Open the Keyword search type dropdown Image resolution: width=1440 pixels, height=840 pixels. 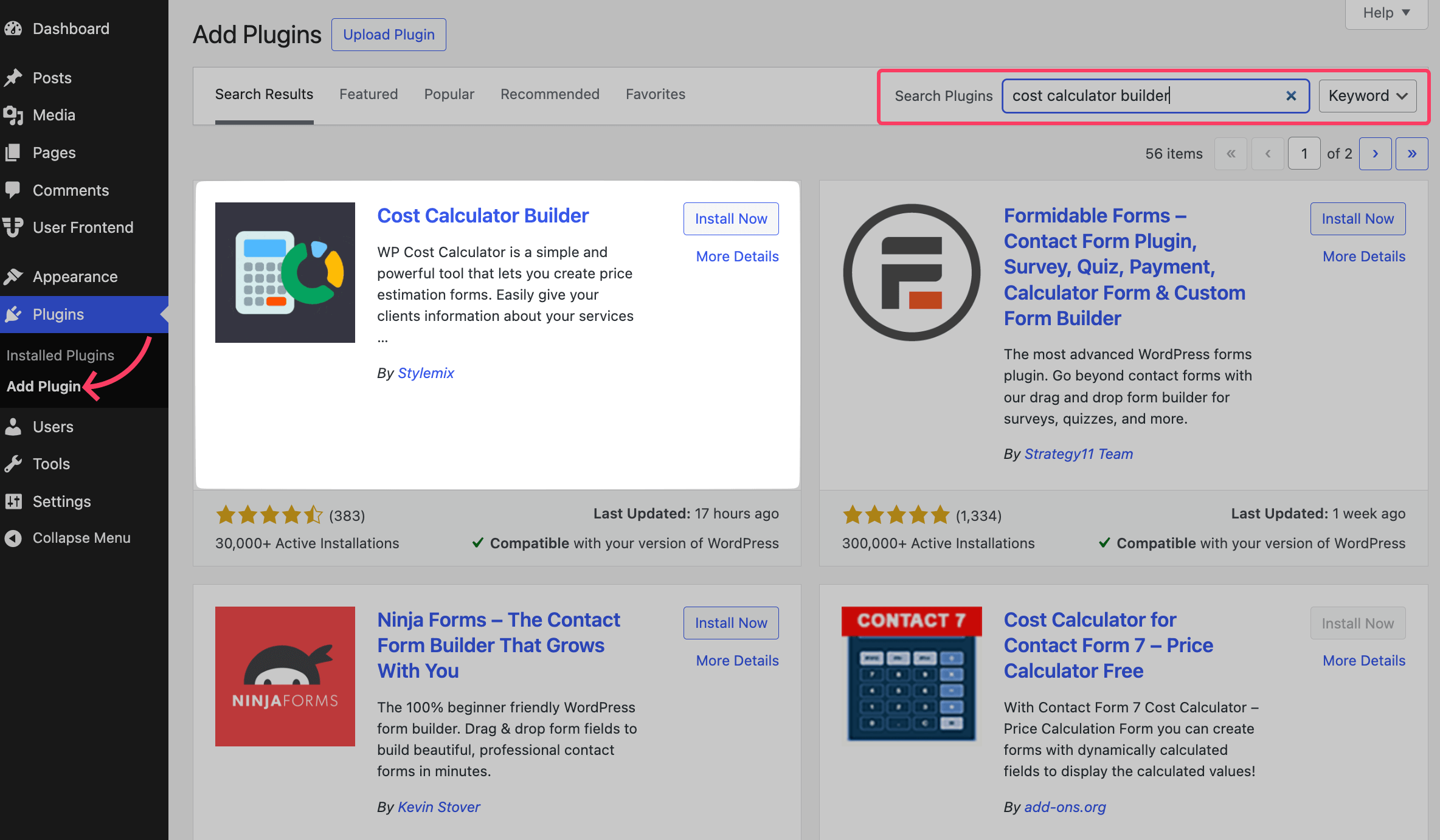(x=1368, y=96)
